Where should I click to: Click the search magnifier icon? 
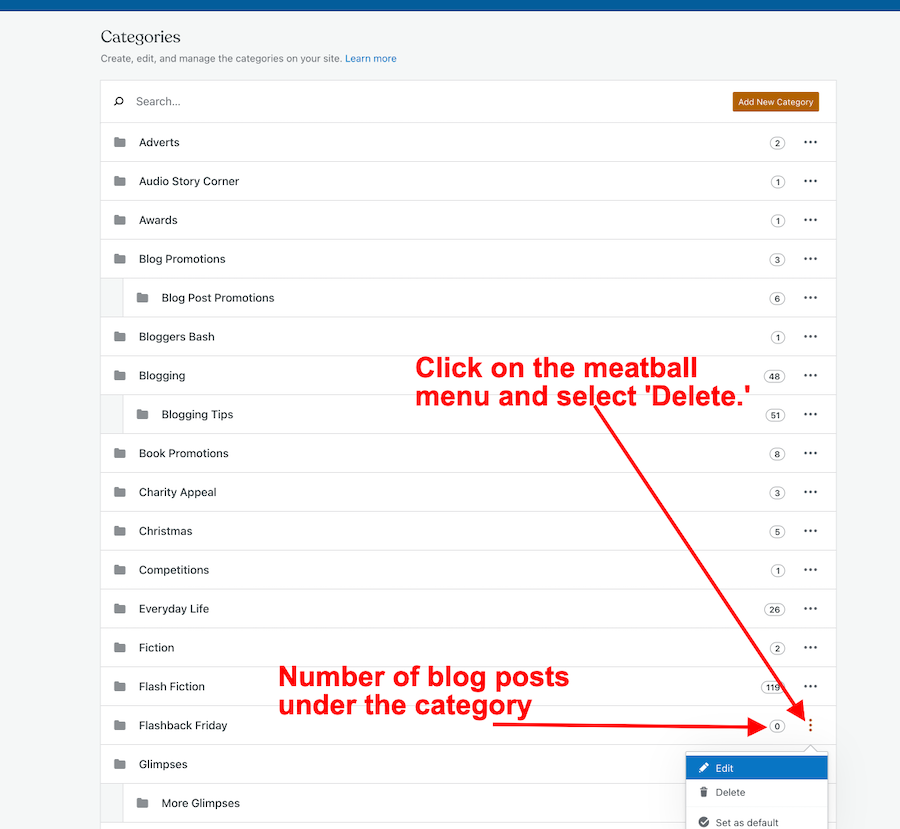click(119, 102)
